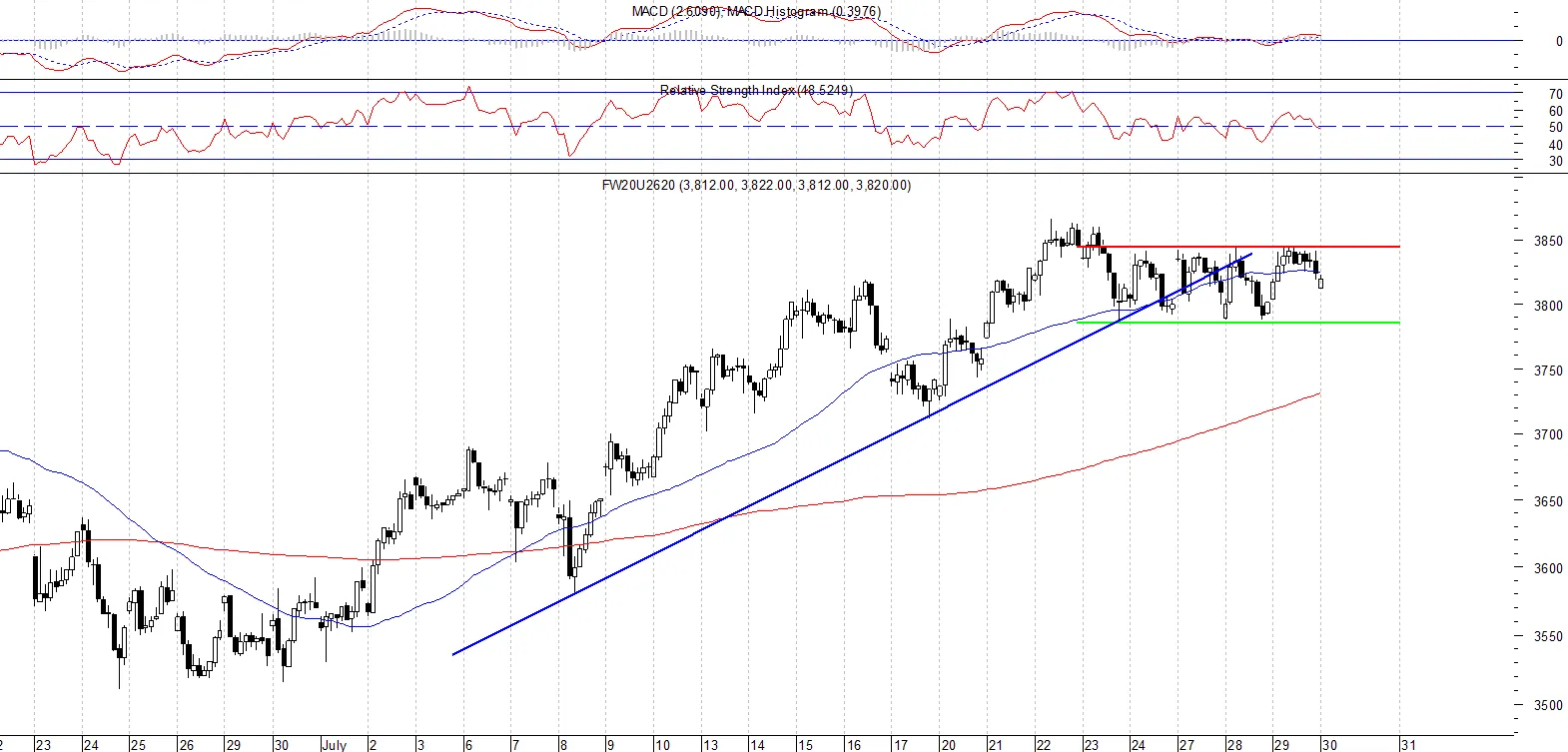
Task: Click the July date axis label
Action: point(335,745)
